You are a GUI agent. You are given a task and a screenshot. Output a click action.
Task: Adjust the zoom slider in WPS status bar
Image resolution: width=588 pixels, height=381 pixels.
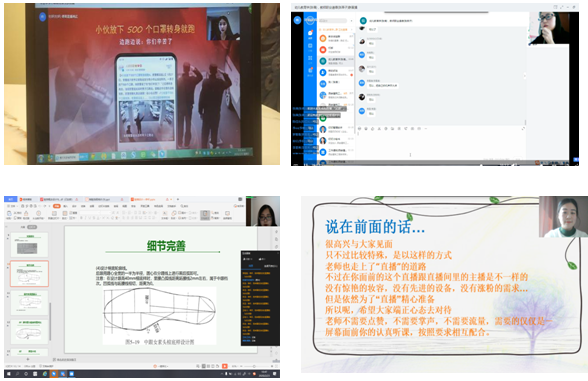(255, 366)
